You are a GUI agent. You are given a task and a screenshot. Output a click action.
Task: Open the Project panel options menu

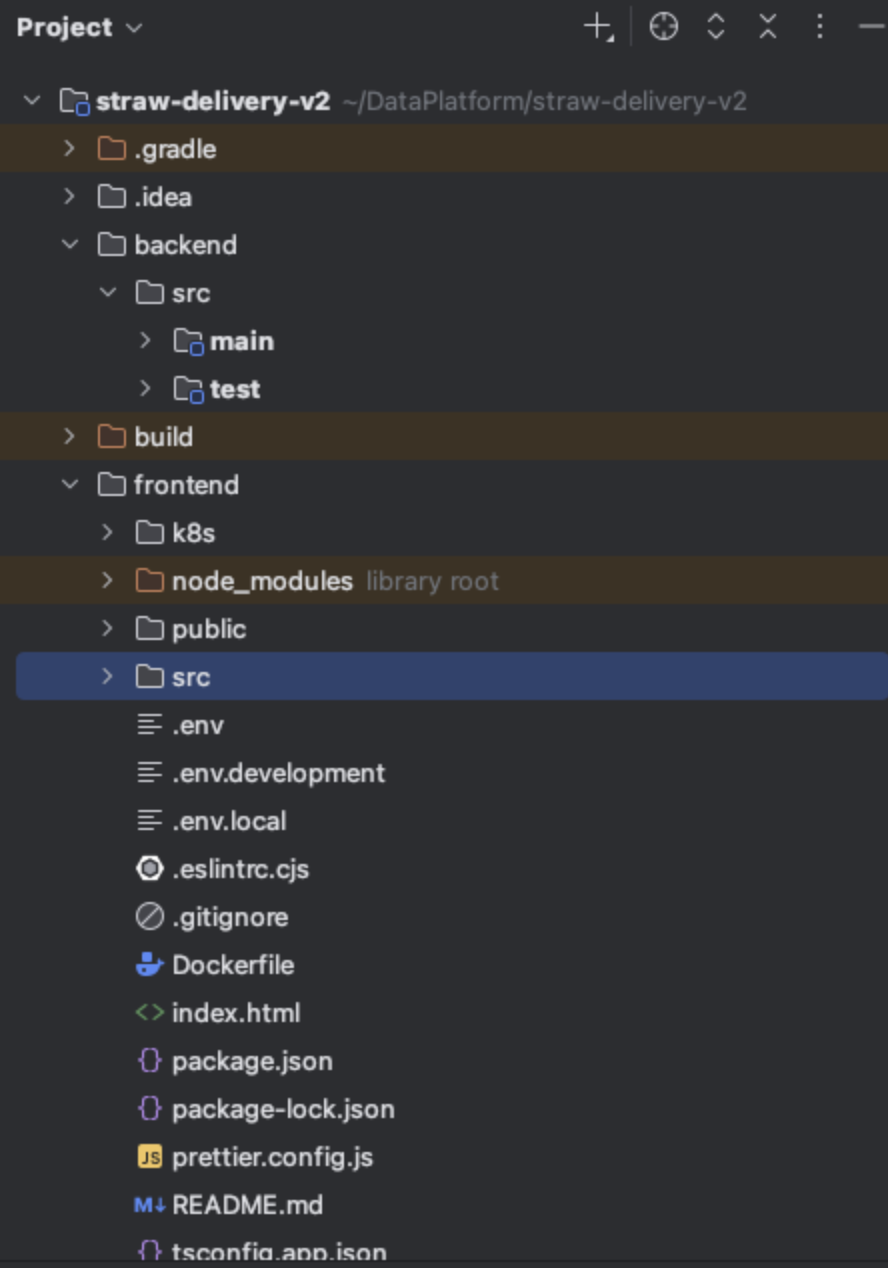click(820, 27)
